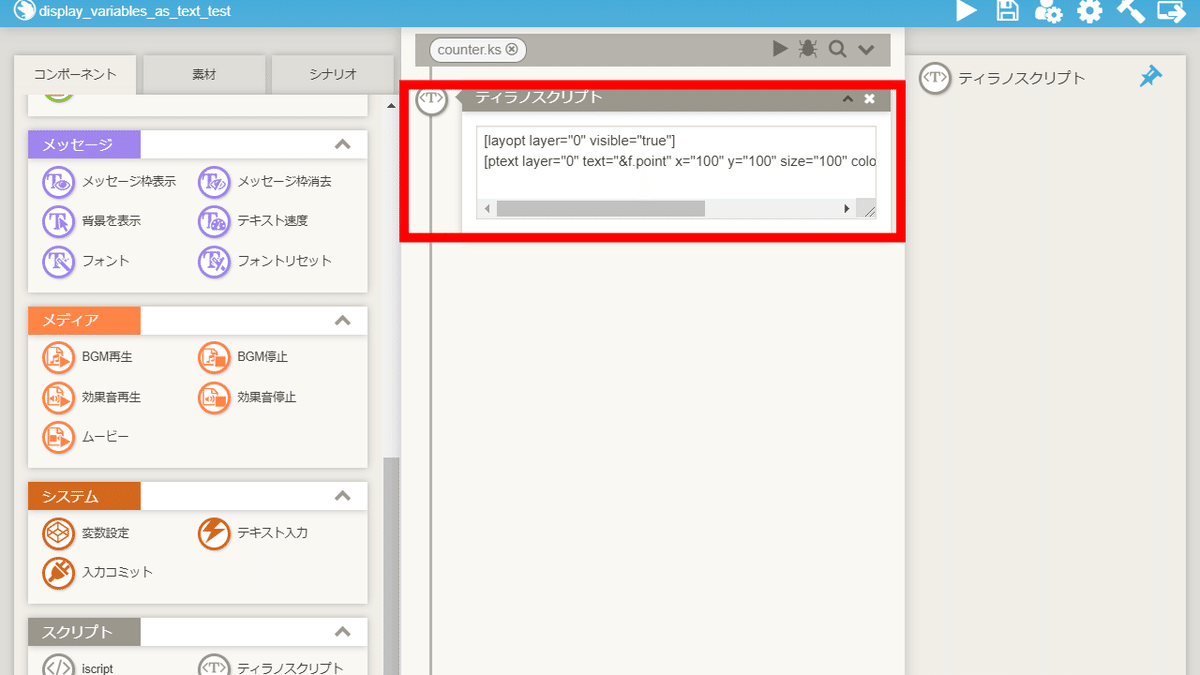
Task: Select 変数設定 component
Action: pyautogui.click(x=86, y=533)
